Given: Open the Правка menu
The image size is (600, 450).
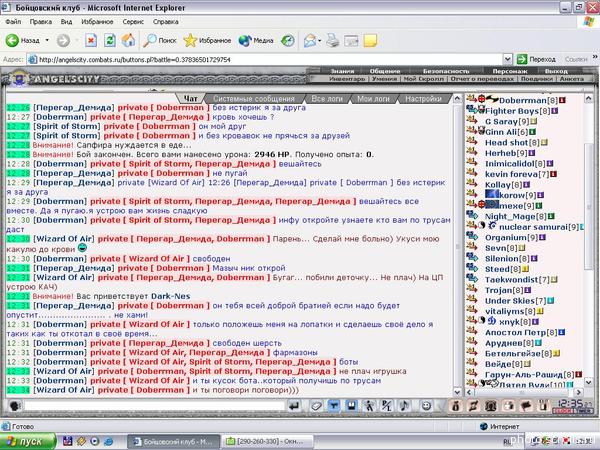Looking at the screenshot, I should point(41,22).
